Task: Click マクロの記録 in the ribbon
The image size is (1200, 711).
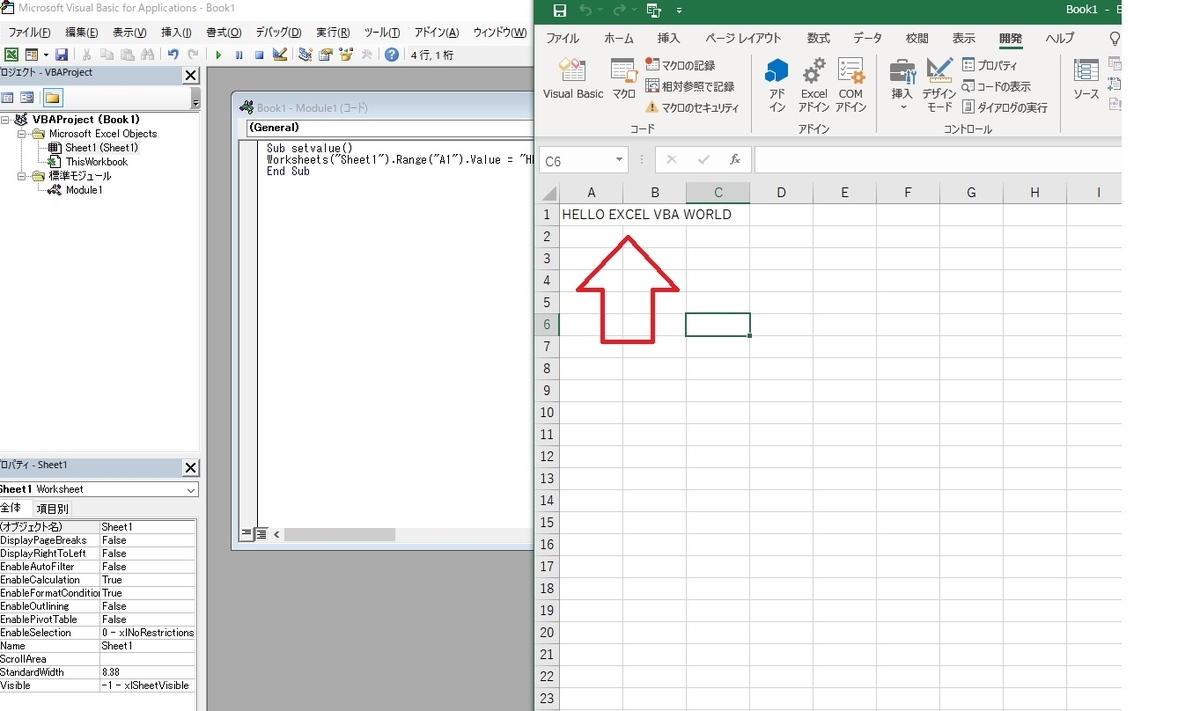Action: [x=680, y=65]
